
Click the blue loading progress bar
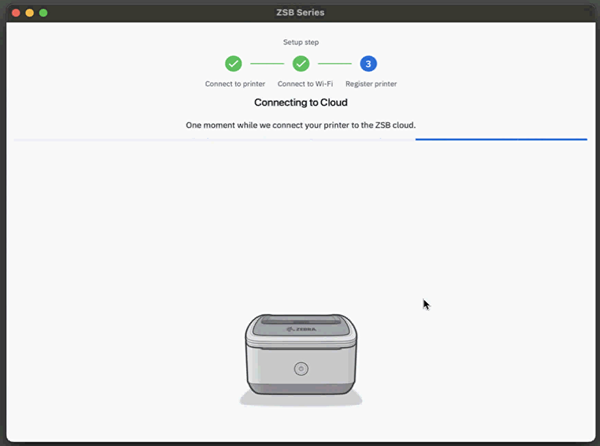[x=501, y=139]
